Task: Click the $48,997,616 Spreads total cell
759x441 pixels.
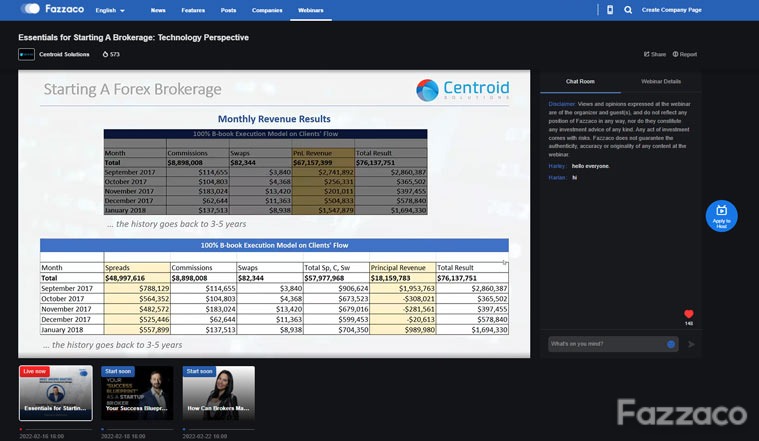Action: 137,278
